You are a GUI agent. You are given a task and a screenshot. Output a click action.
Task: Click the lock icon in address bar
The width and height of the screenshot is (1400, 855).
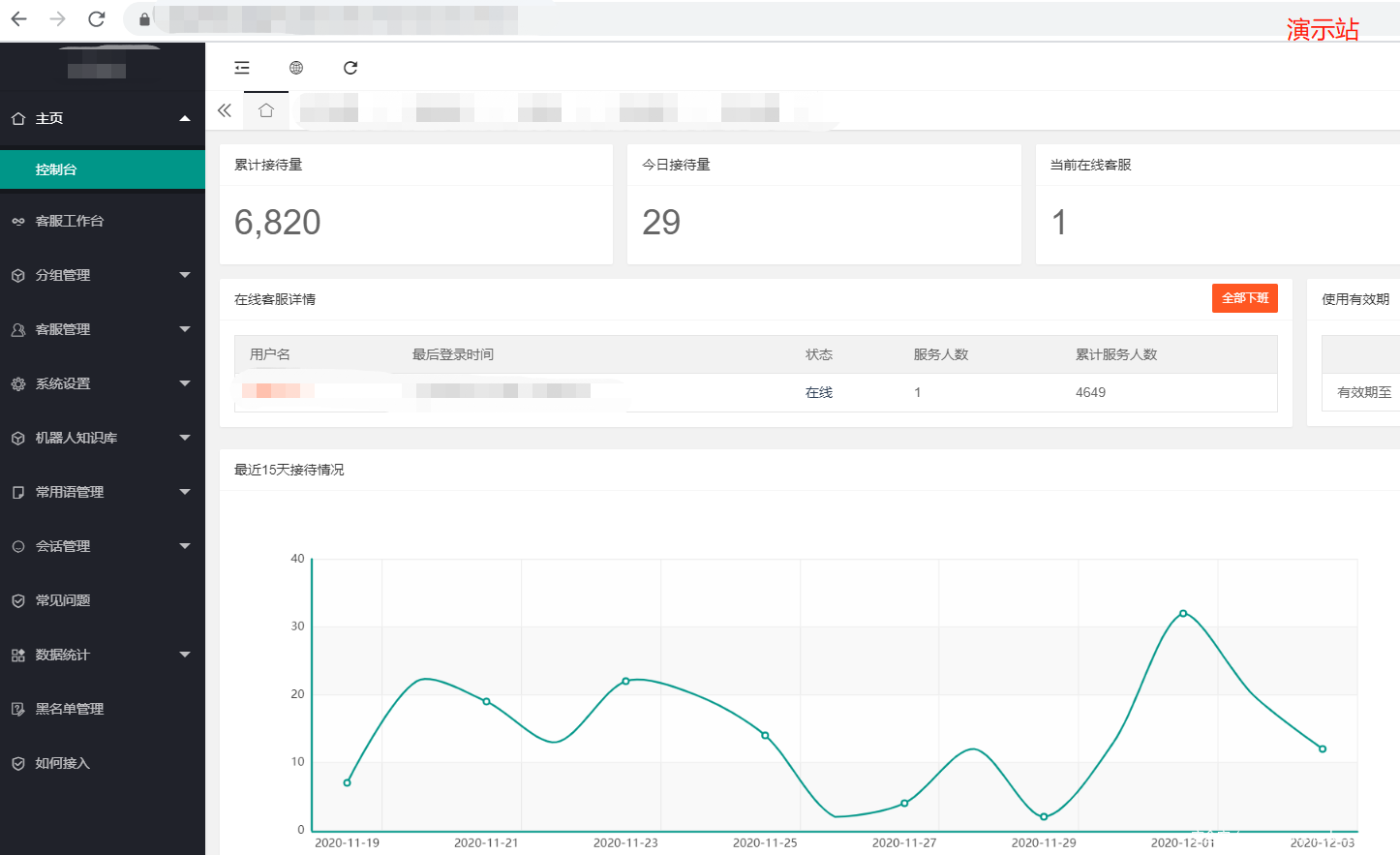(x=144, y=19)
